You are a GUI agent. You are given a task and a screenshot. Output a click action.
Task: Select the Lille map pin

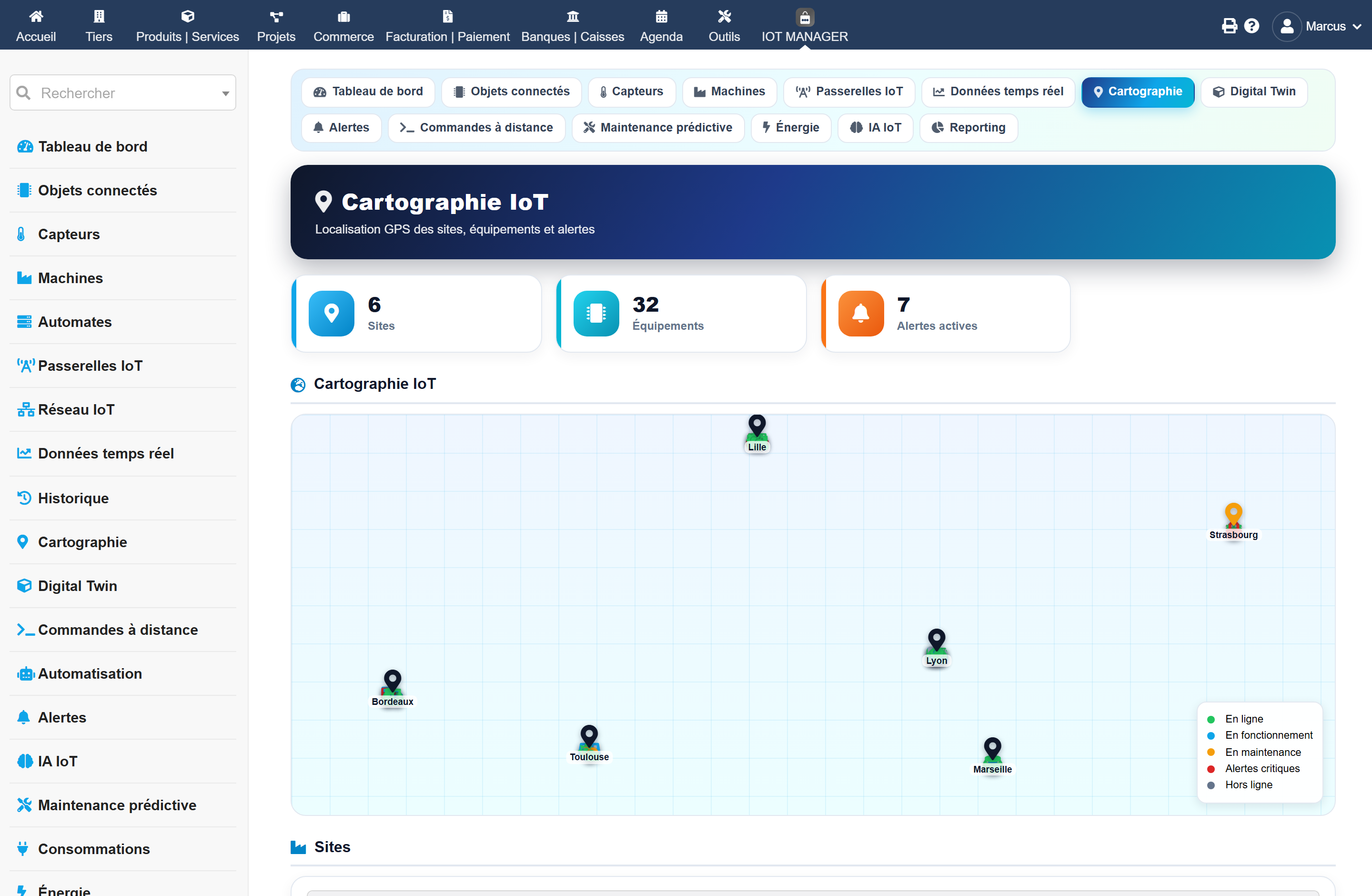[x=757, y=426]
